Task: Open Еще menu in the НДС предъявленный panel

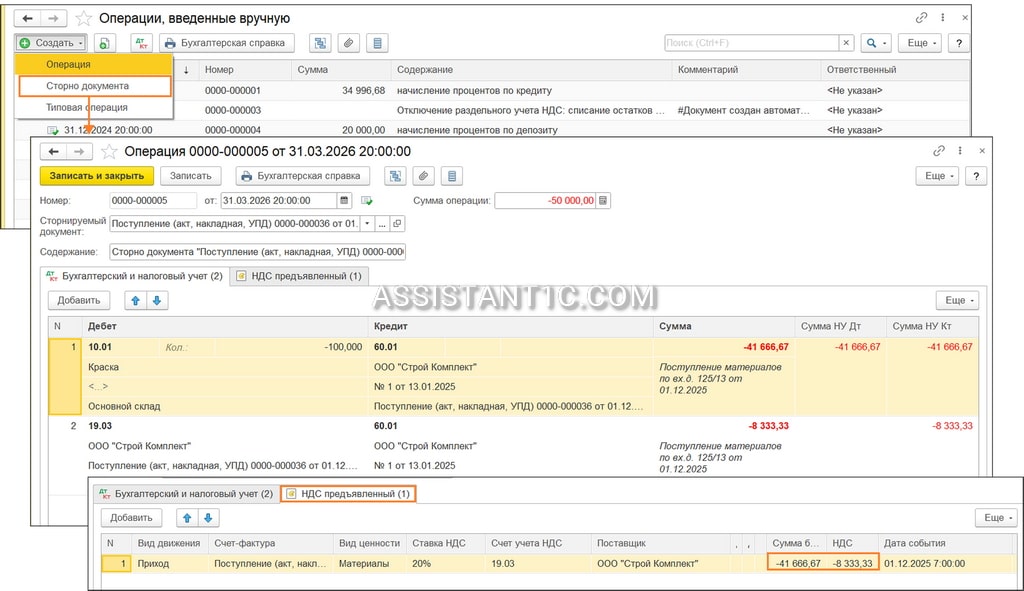Action: pyautogui.click(x=996, y=518)
